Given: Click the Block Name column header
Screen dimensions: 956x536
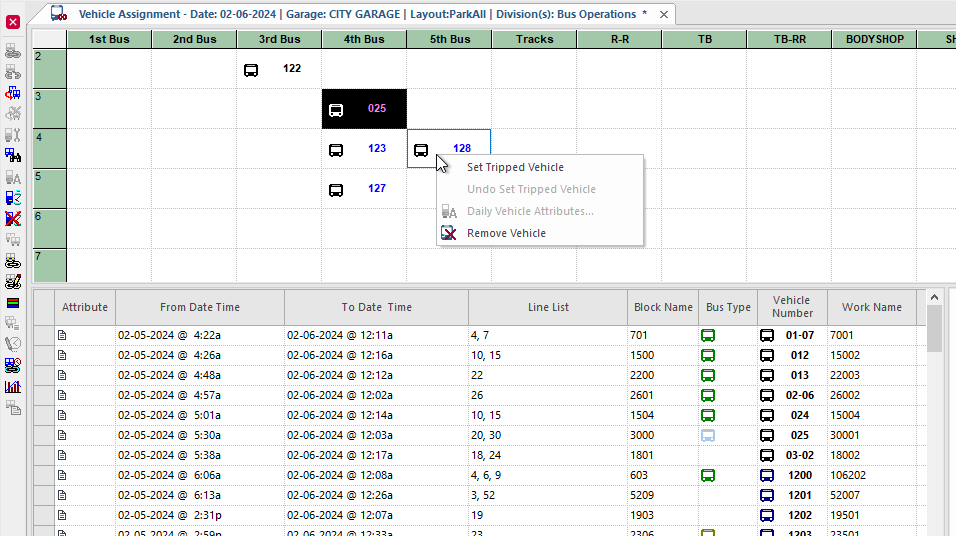Looking at the screenshot, I should click(663, 307).
